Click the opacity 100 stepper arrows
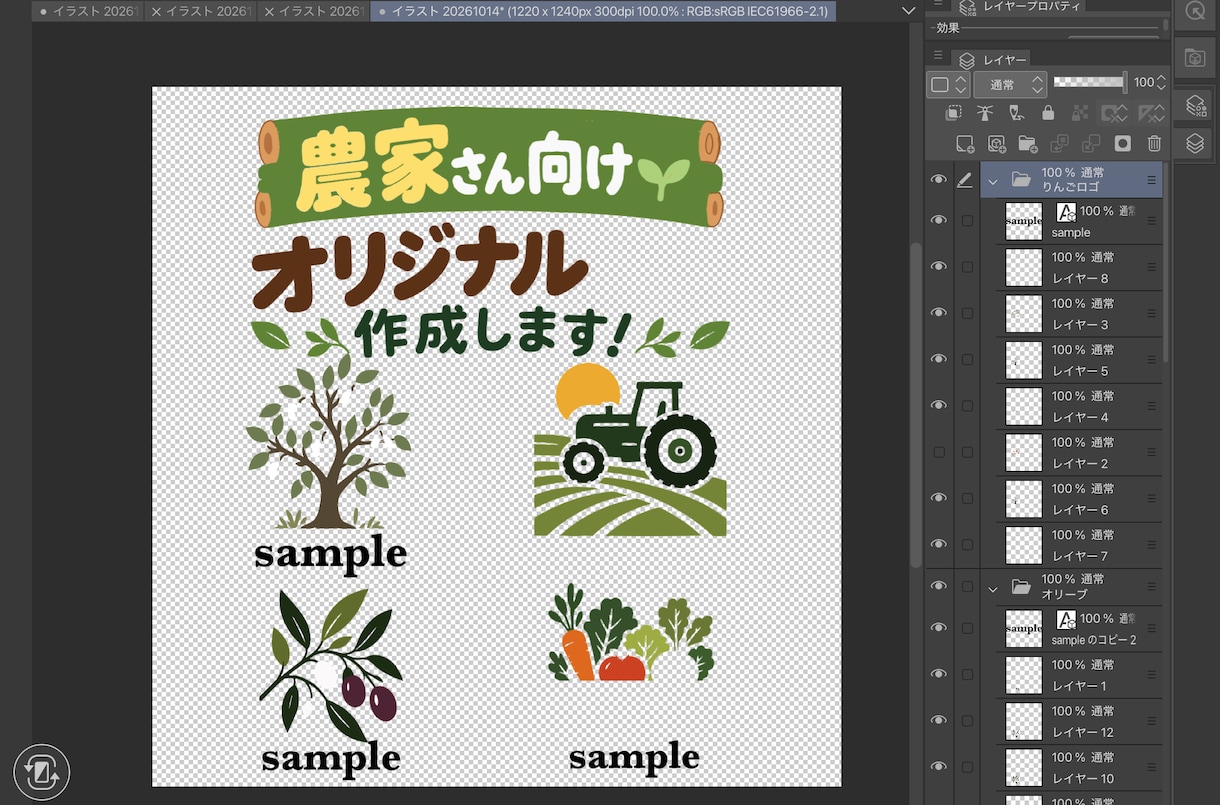This screenshot has width=1220, height=805. pyautogui.click(x=1160, y=83)
